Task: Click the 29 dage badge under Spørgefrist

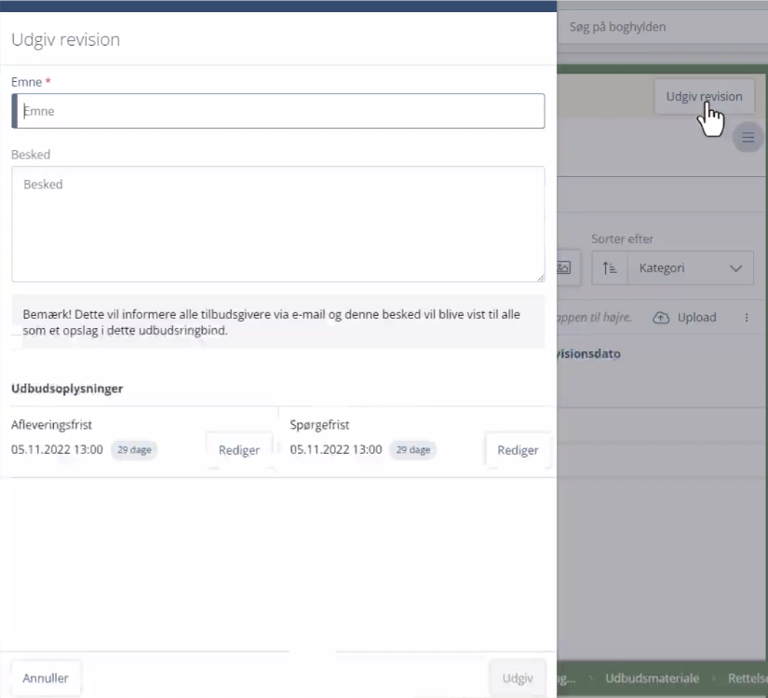Action: [x=412, y=450]
